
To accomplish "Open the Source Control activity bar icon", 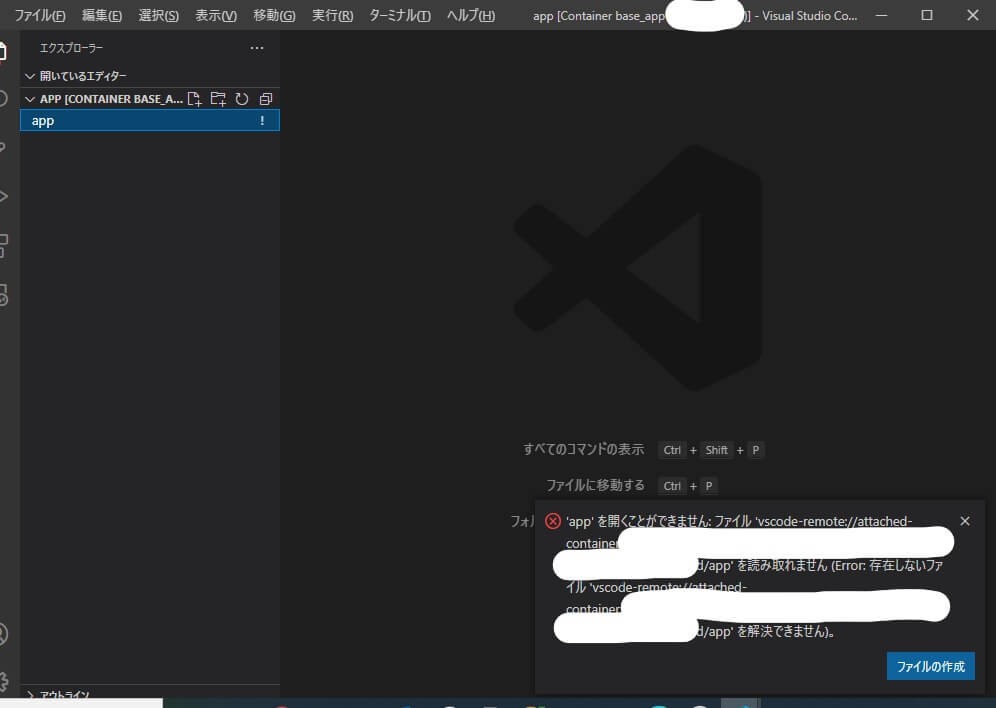I will coord(3,147).
